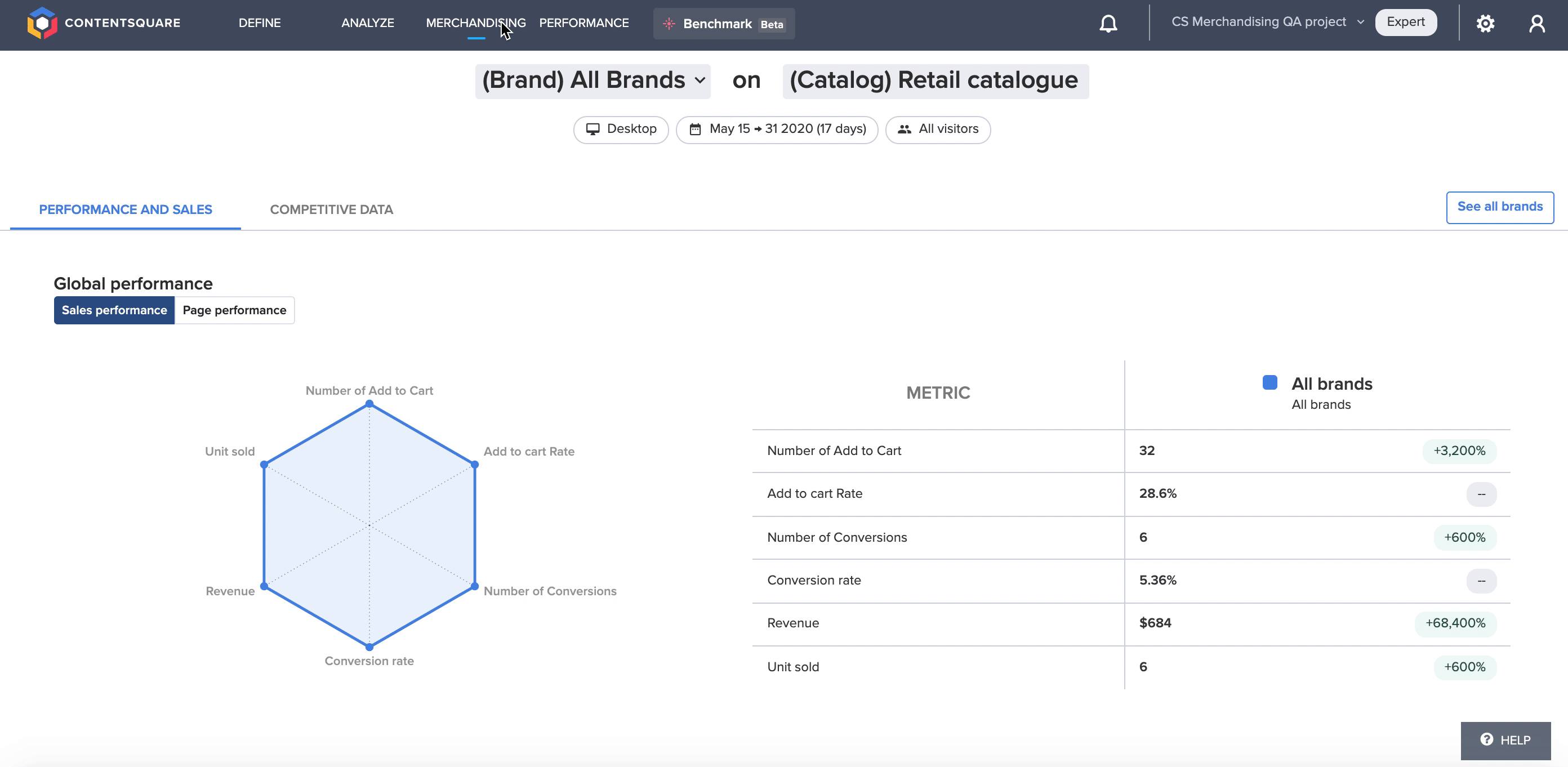Click the +600% badge in Unit sold row
Screen dimensions: 1568x767
1464,667
